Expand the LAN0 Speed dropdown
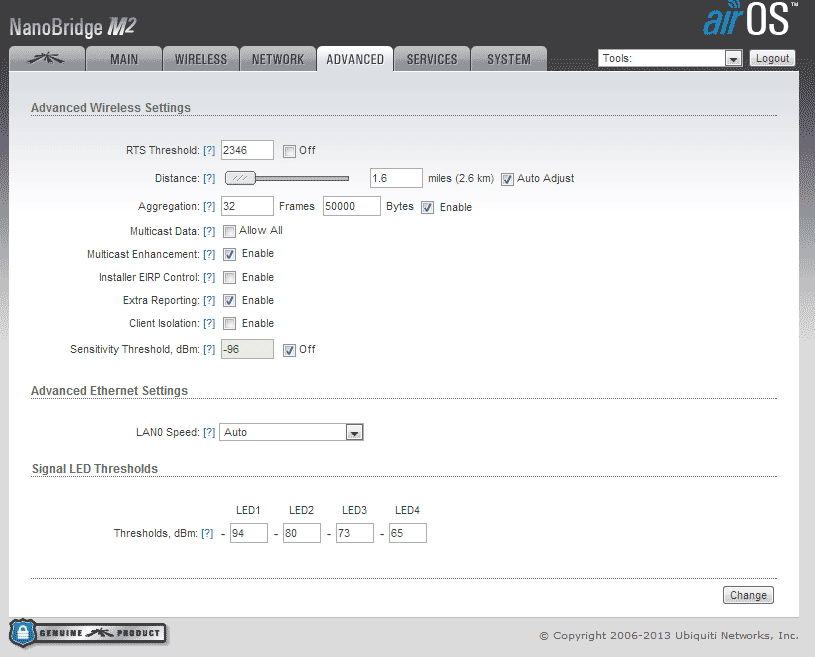Screen dimensions: 815x657 pyautogui.click(x=291, y=432)
